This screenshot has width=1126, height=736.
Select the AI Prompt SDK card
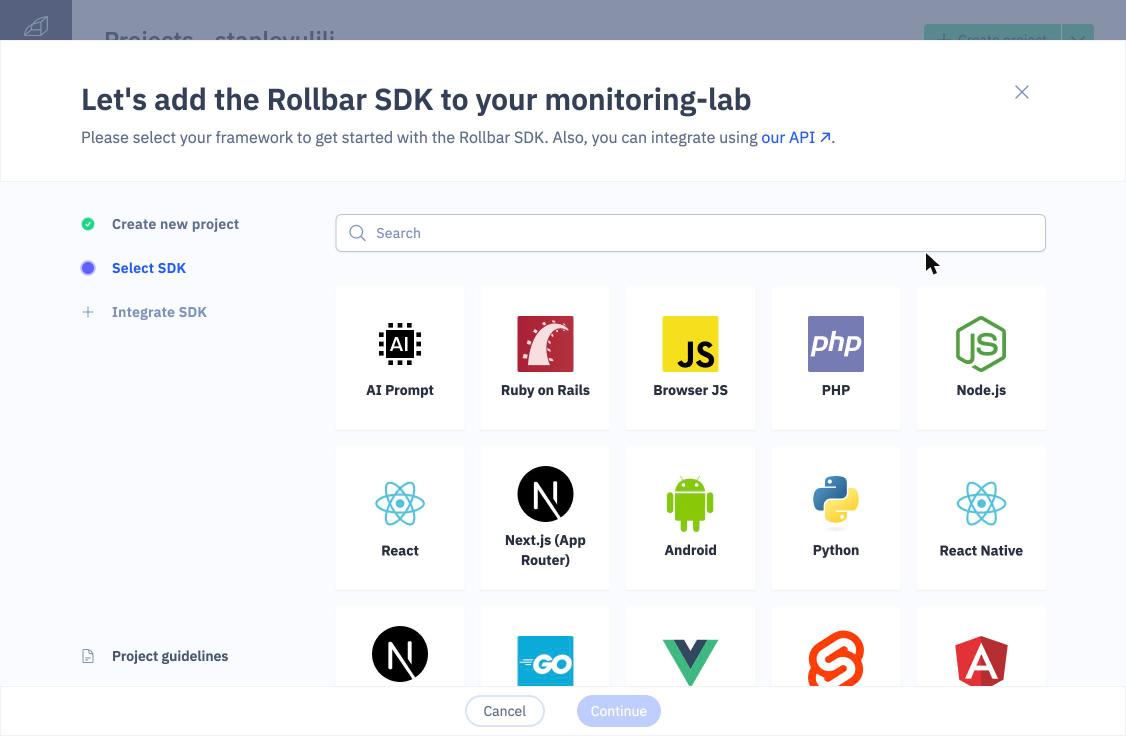[400, 358]
